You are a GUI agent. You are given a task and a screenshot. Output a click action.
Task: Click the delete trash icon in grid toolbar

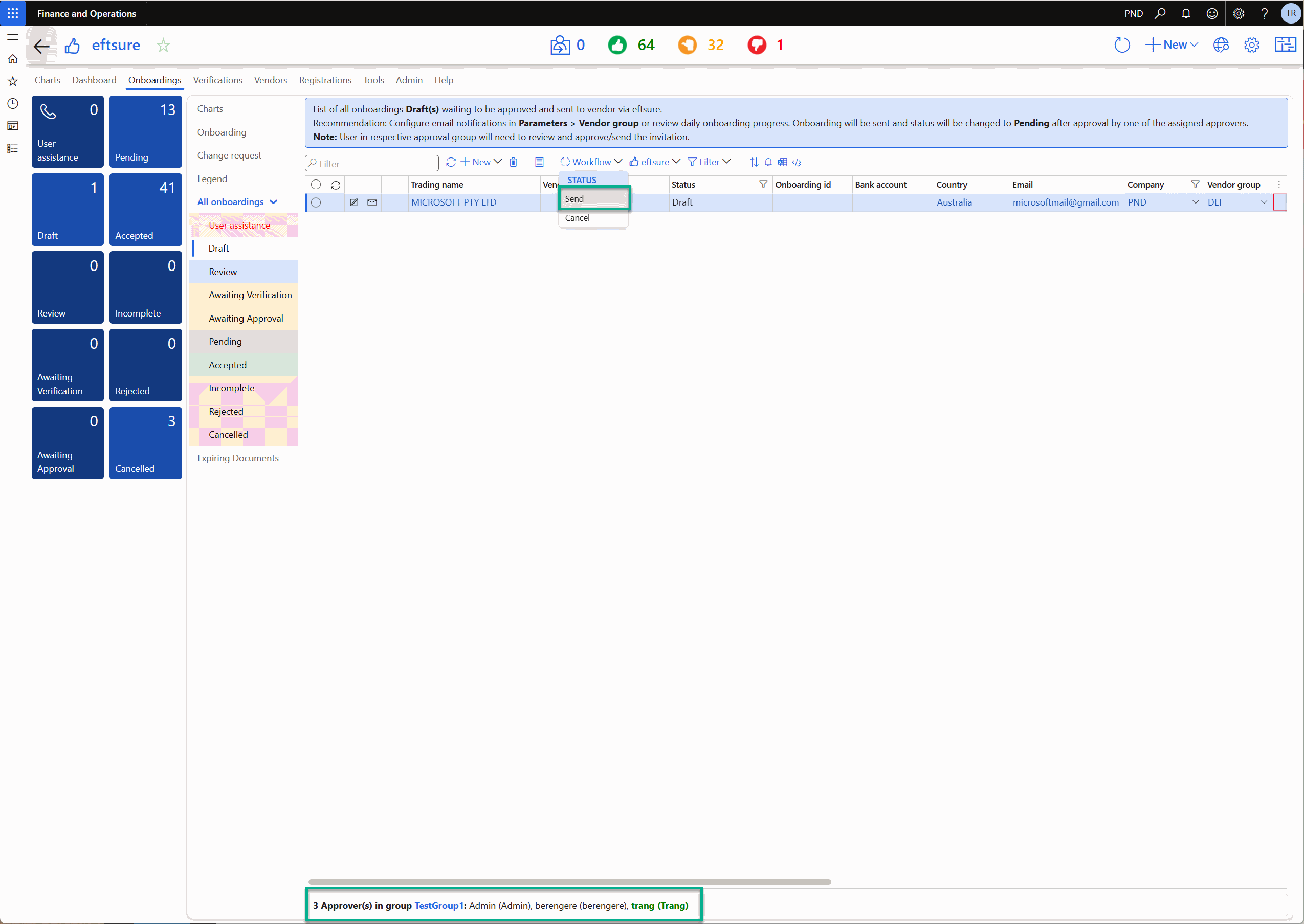tap(514, 162)
